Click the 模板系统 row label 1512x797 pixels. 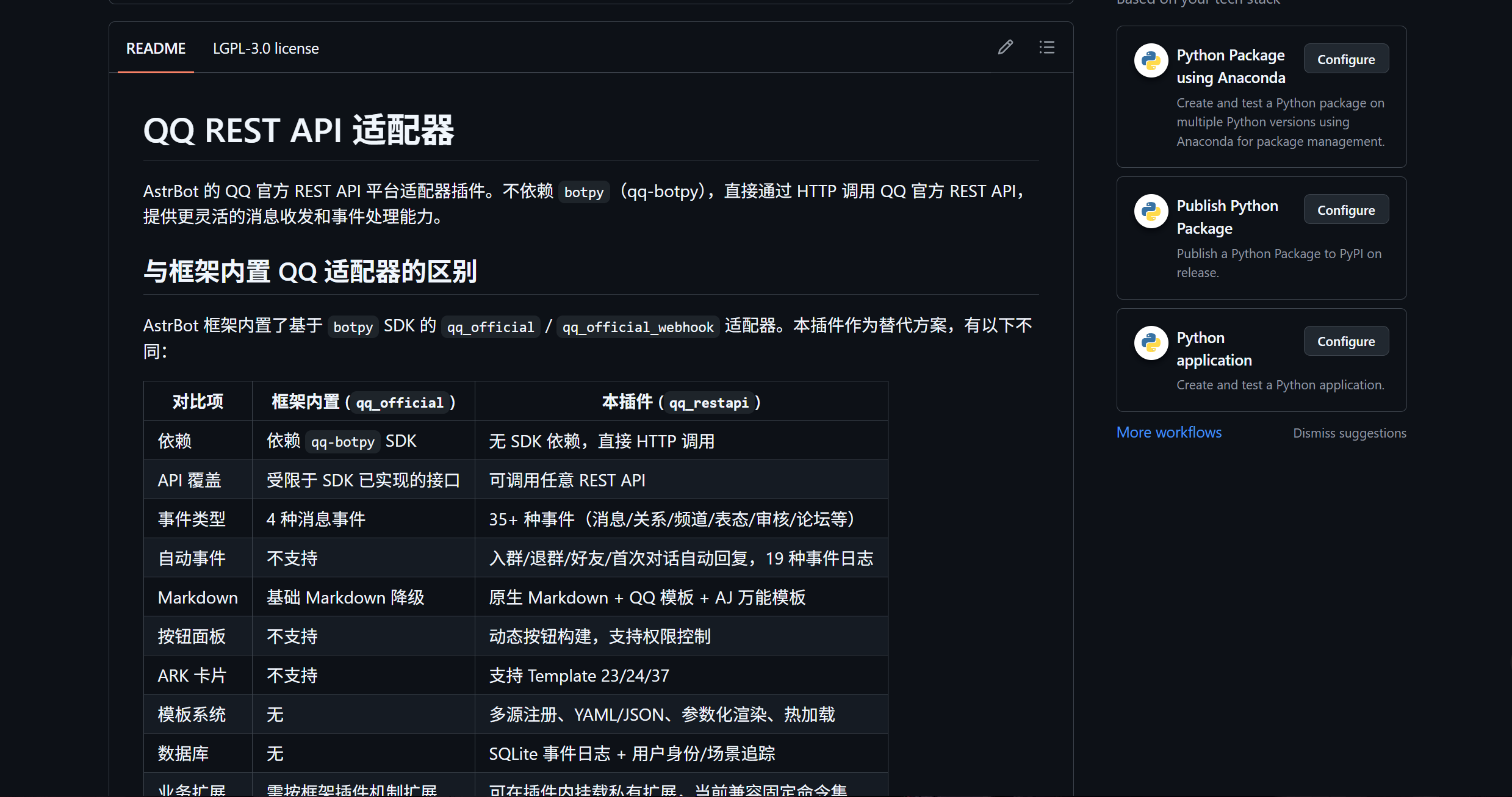pos(198,714)
